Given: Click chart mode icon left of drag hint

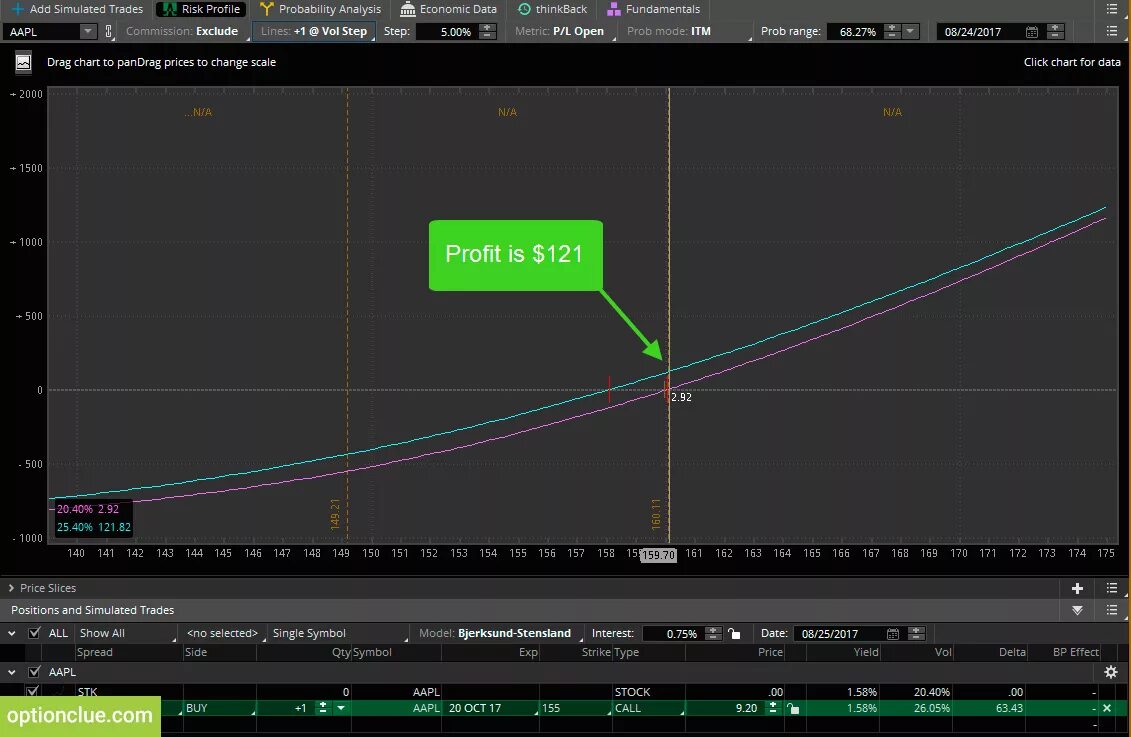Looking at the screenshot, I should coord(23,63).
